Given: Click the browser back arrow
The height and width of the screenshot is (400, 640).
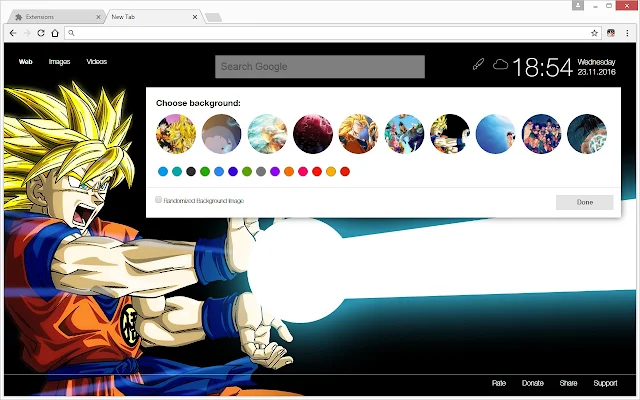Looking at the screenshot, I should (x=13, y=33).
